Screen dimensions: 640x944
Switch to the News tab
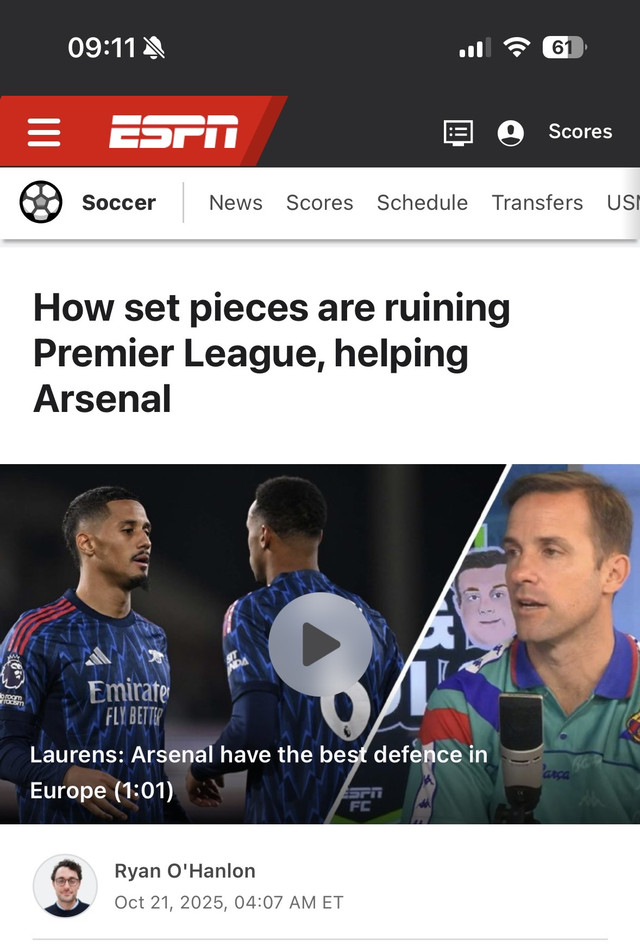point(235,202)
